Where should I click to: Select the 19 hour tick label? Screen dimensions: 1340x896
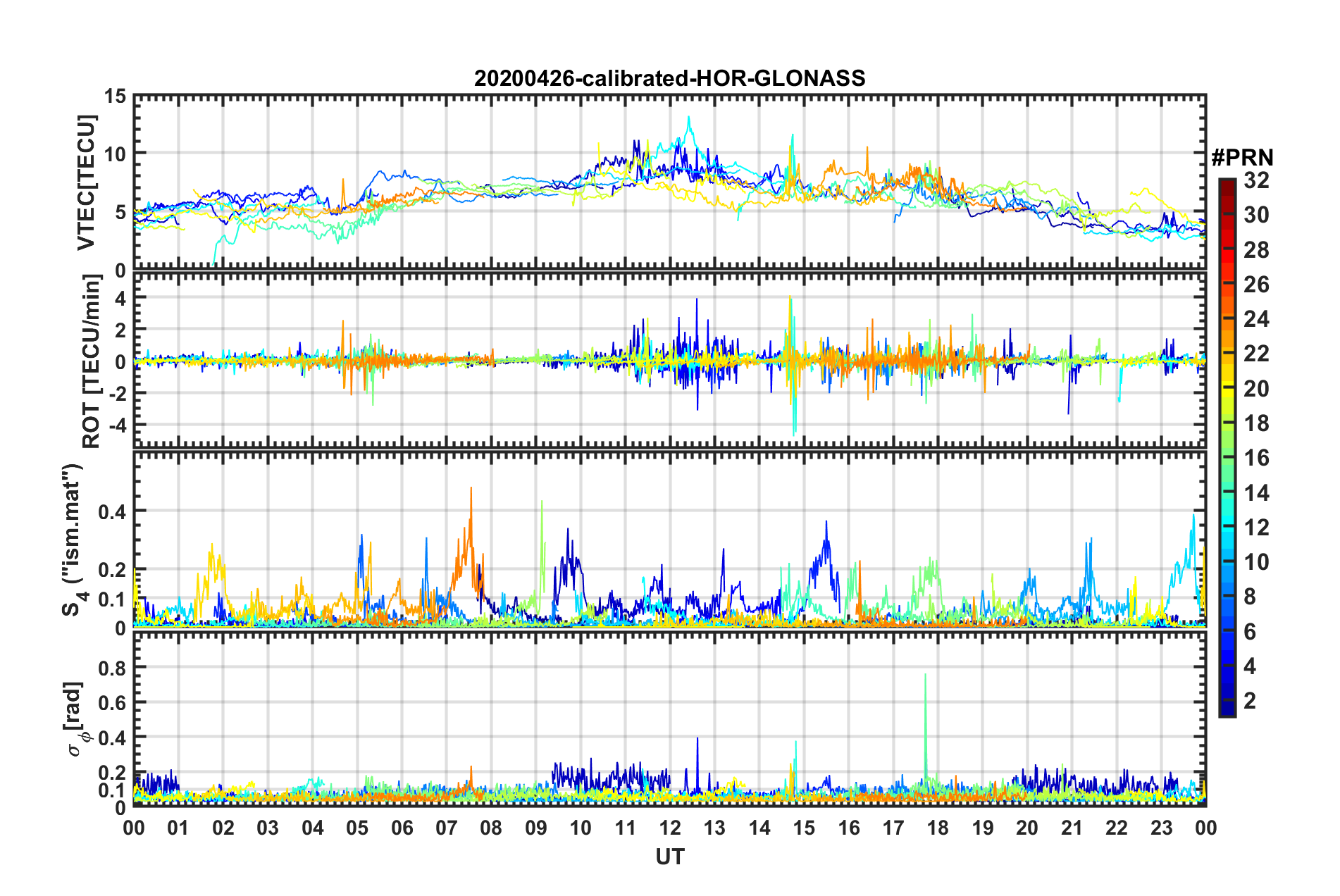983,828
